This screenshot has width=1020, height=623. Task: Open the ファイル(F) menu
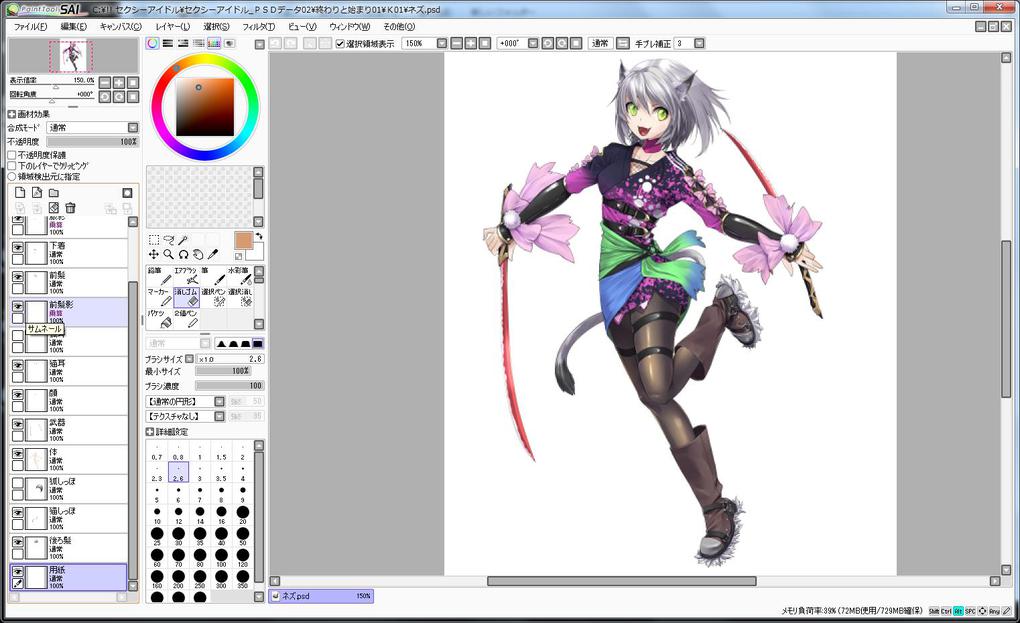click(x=31, y=27)
